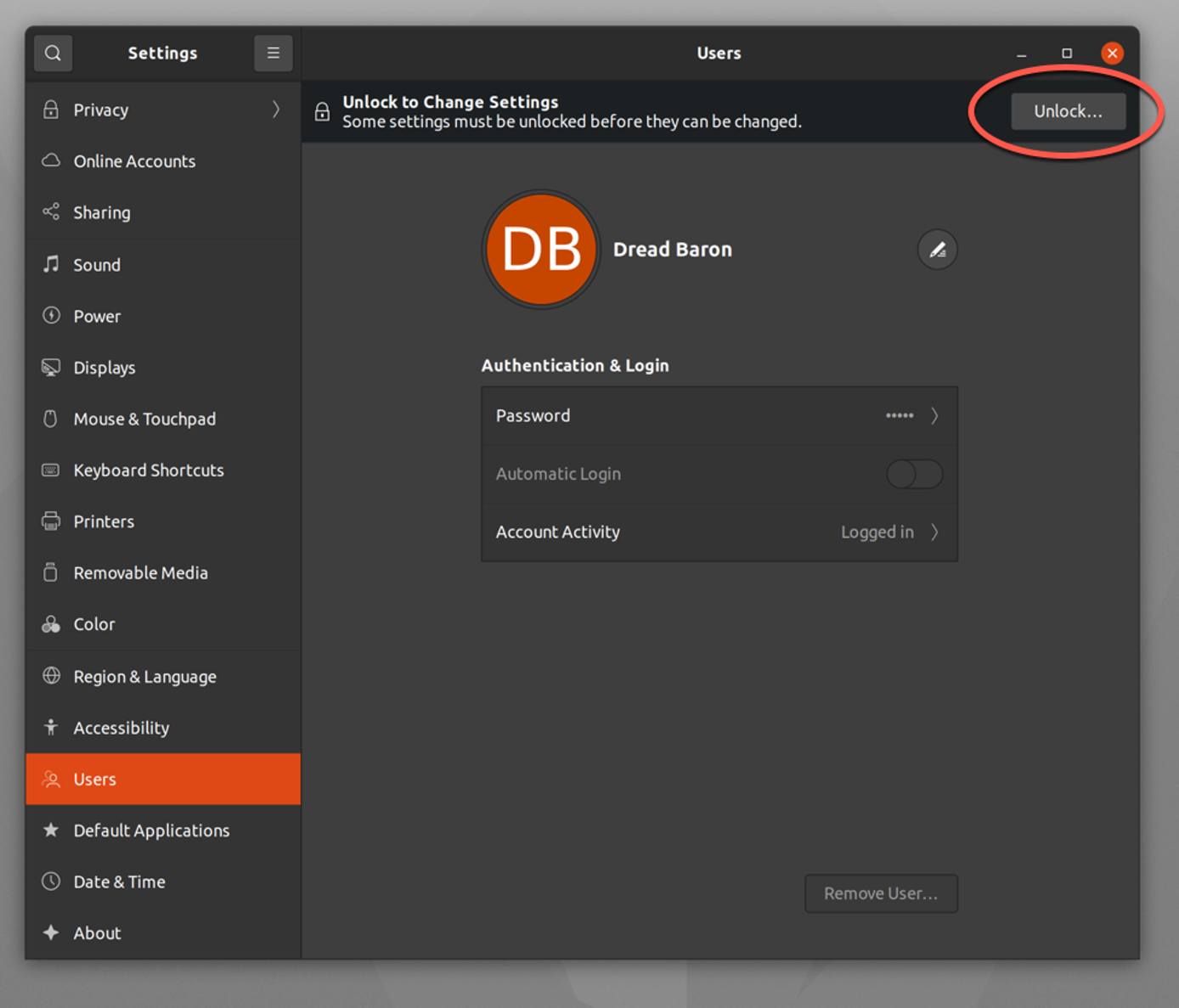1179x1008 pixels.
Task: Open the search icon in Settings sidebar
Action: click(x=53, y=53)
